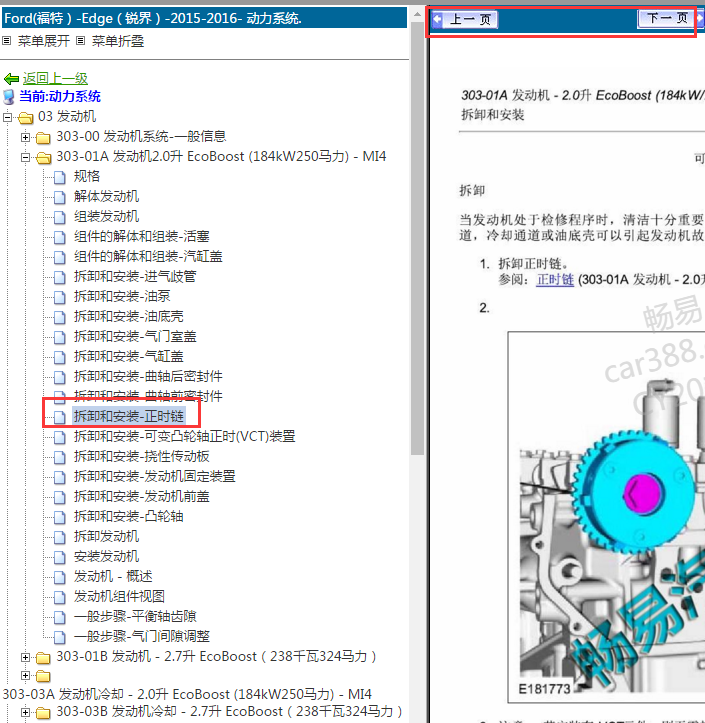The height and width of the screenshot is (723, 705).
Task: Click page icon beside 发动机组件视图
Action: pos(59,597)
